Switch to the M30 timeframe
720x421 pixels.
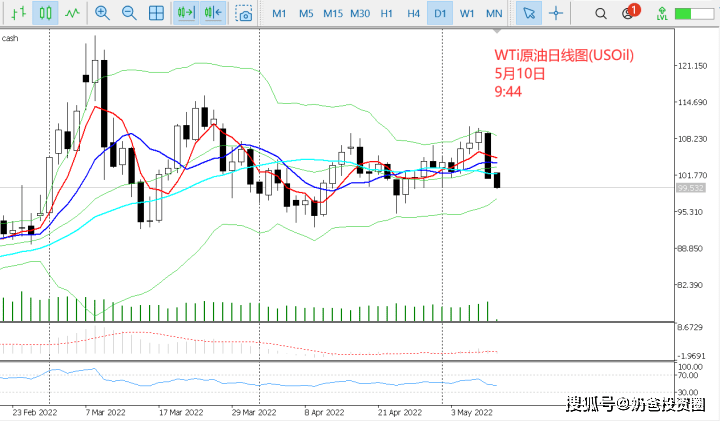(360, 13)
